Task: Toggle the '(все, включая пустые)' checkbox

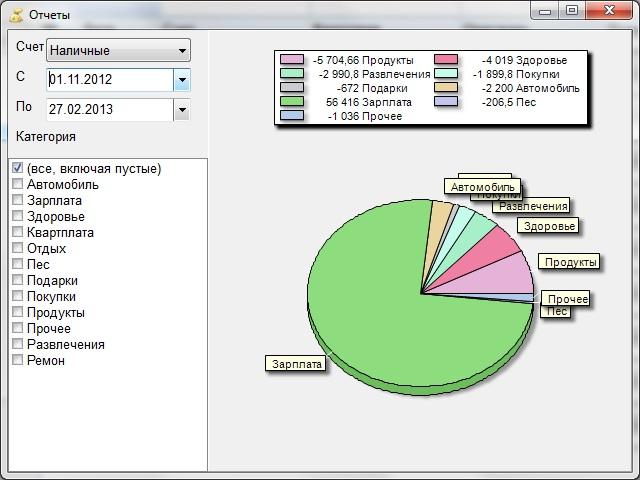Action: 17,168
